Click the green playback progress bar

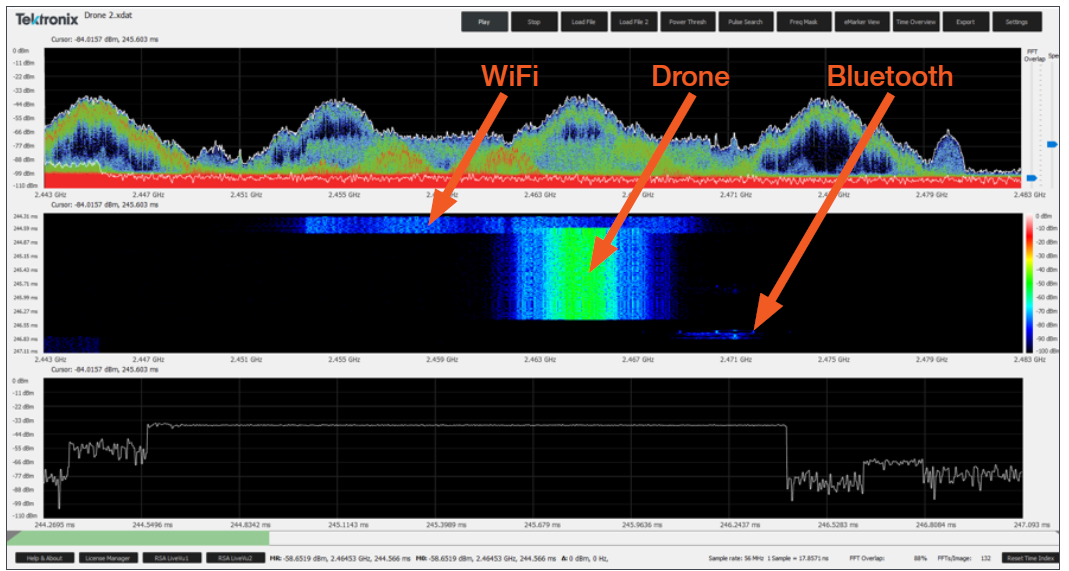[138, 538]
